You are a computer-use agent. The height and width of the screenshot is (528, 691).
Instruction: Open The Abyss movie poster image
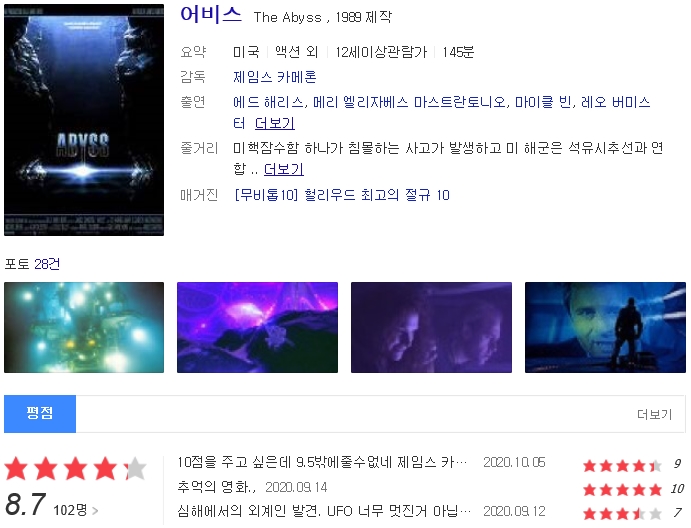[84, 120]
